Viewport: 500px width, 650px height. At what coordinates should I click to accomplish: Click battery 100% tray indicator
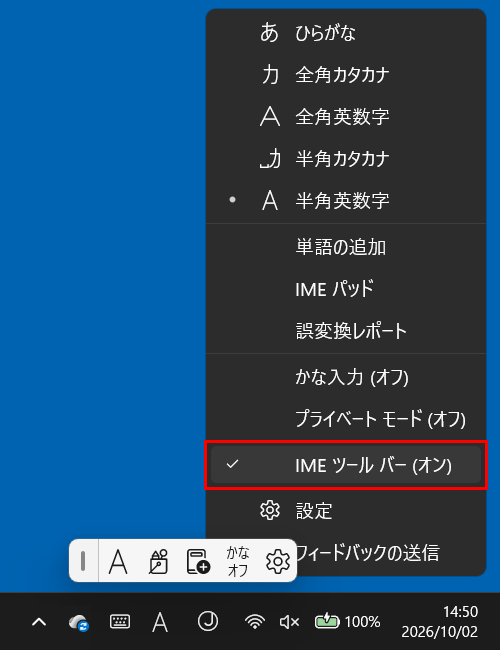pyautogui.click(x=347, y=622)
